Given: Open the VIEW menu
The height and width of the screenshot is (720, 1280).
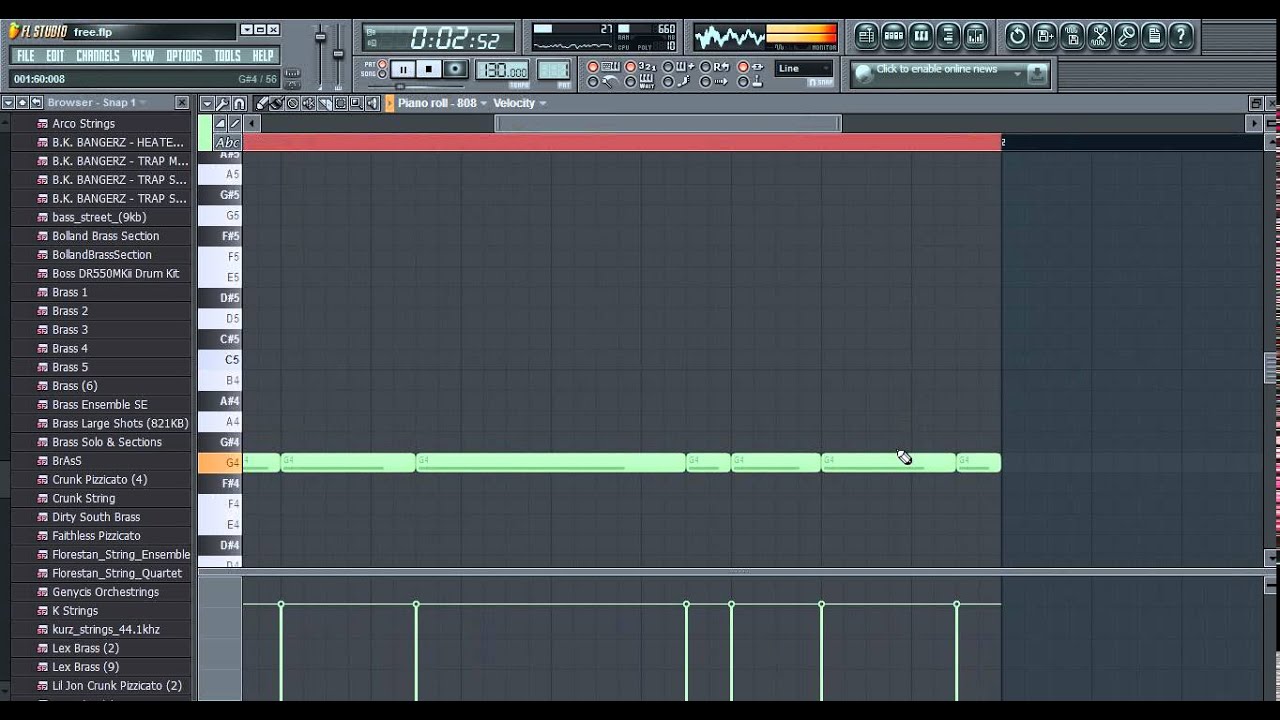Looking at the screenshot, I should point(143,56).
